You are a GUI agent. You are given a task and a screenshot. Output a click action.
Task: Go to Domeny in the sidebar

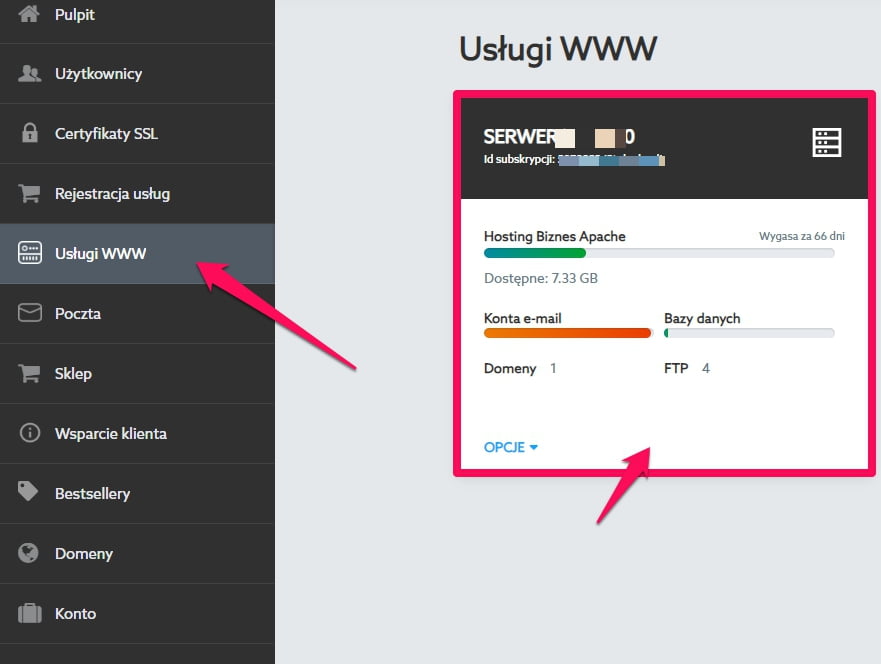pyautogui.click(x=137, y=554)
